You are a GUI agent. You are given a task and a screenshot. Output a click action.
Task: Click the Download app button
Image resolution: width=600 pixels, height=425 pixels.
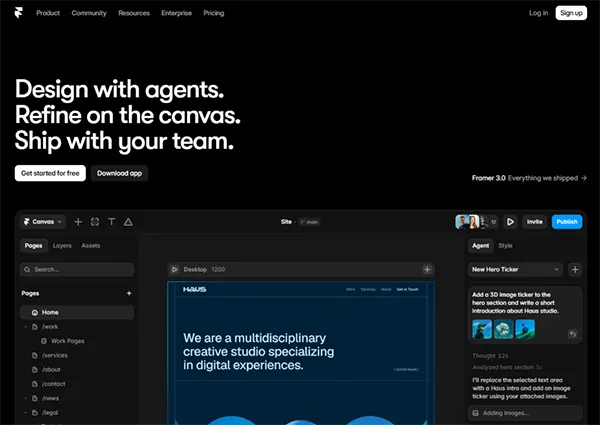pyautogui.click(x=119, y=173)
